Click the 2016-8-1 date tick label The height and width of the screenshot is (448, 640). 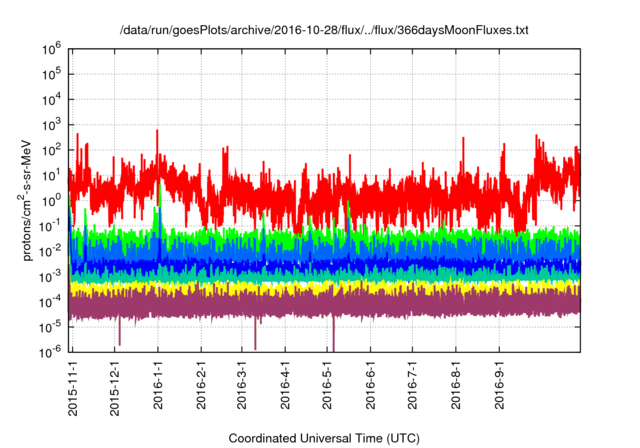456,386
